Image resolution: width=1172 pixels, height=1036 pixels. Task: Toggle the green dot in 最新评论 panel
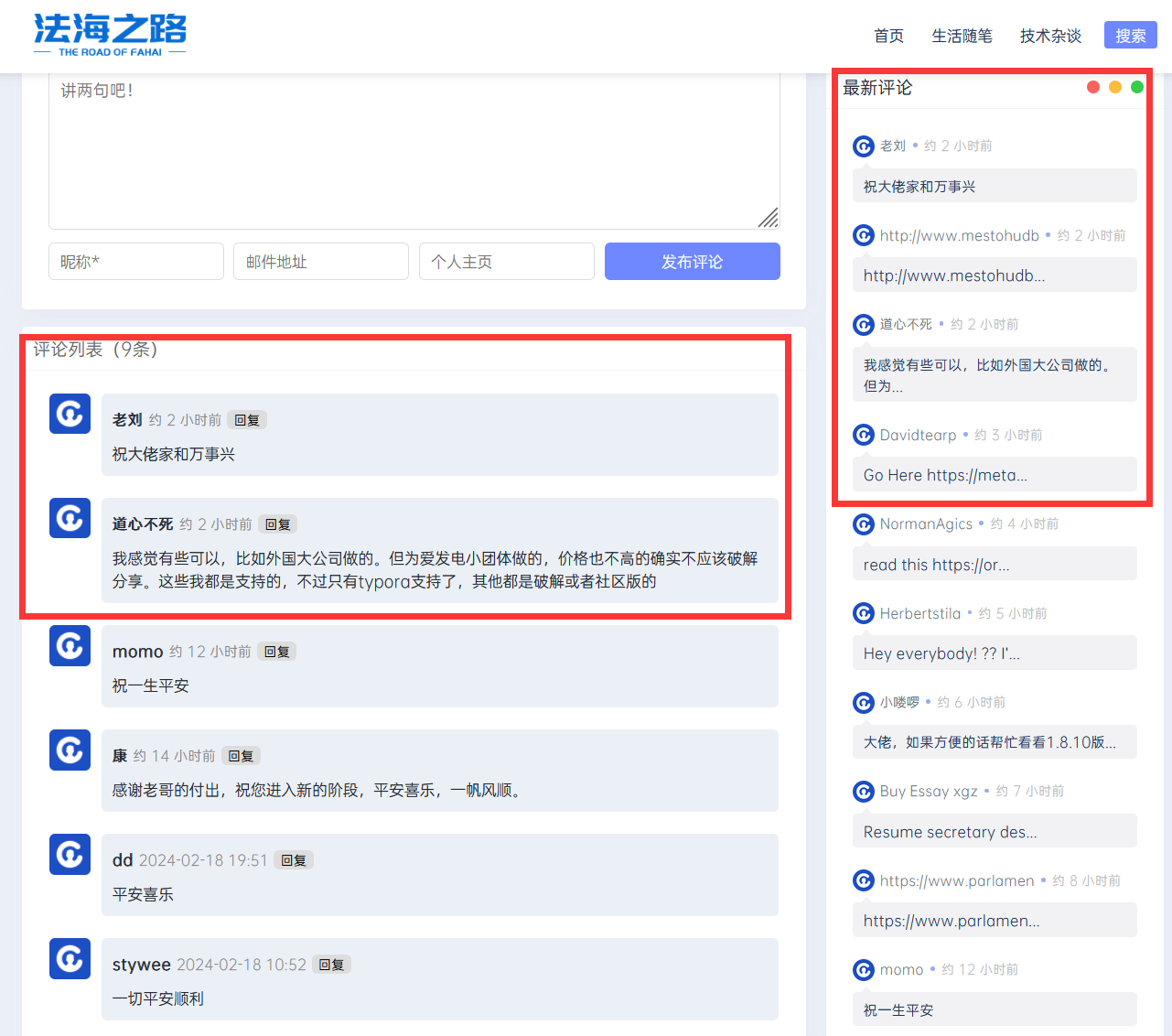tap(1136, 86)
